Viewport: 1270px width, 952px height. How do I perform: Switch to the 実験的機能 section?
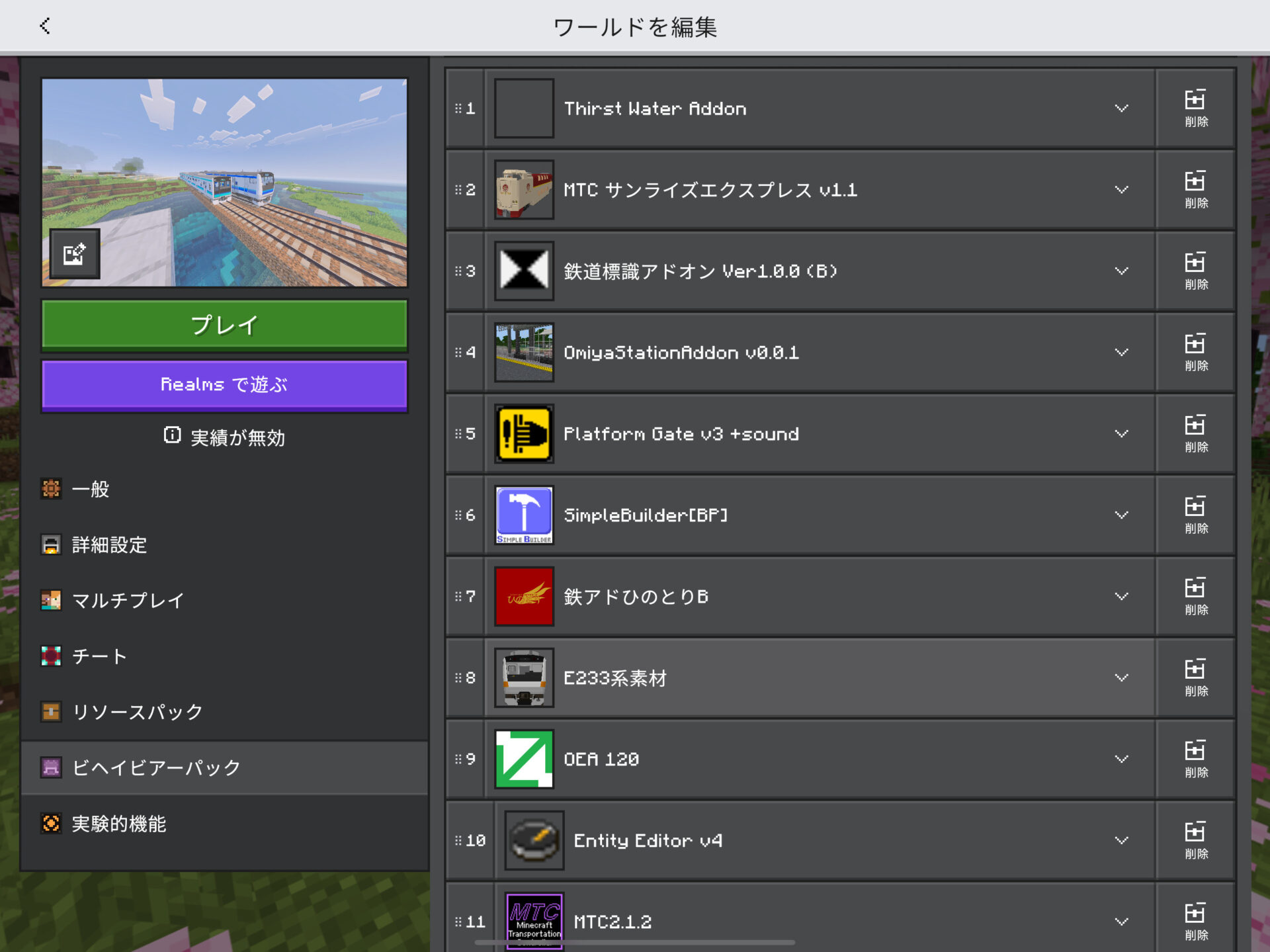pos(119,824)
